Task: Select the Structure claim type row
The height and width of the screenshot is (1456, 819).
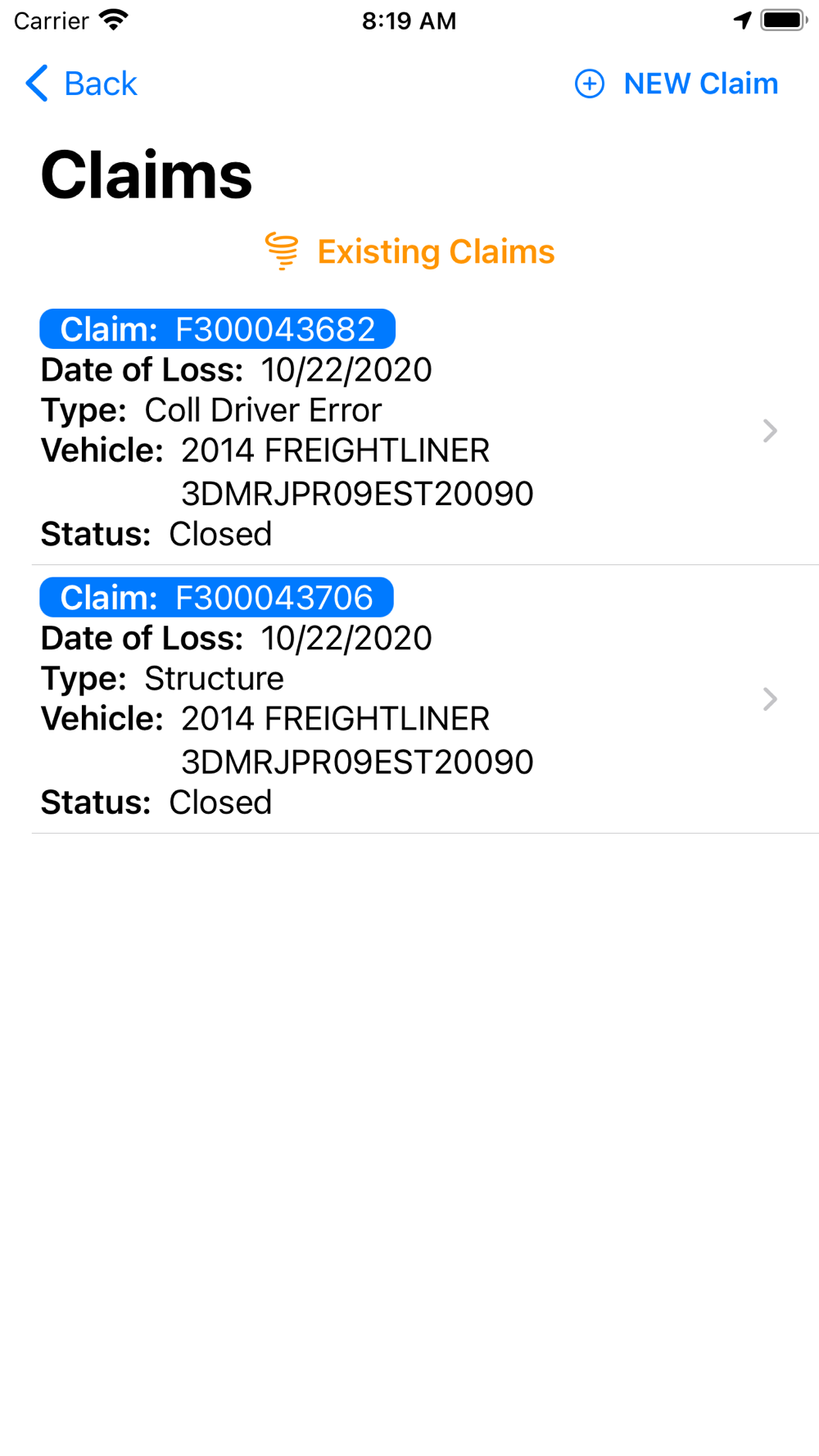Action: pyautogui.click(x=214, y=679)
